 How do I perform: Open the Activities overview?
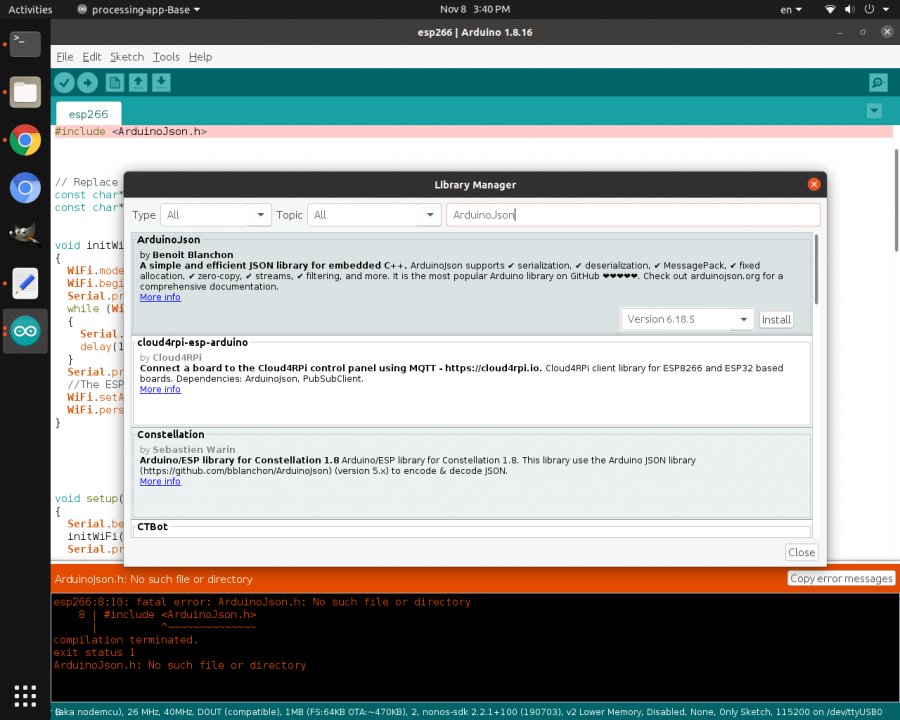pyautogui.click(x=30, y=10)
